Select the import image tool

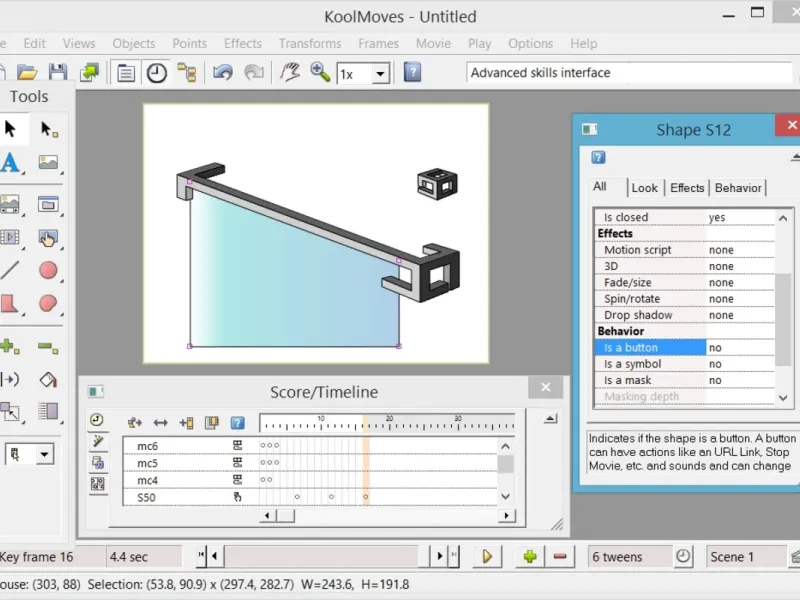[x=48, y=162]
